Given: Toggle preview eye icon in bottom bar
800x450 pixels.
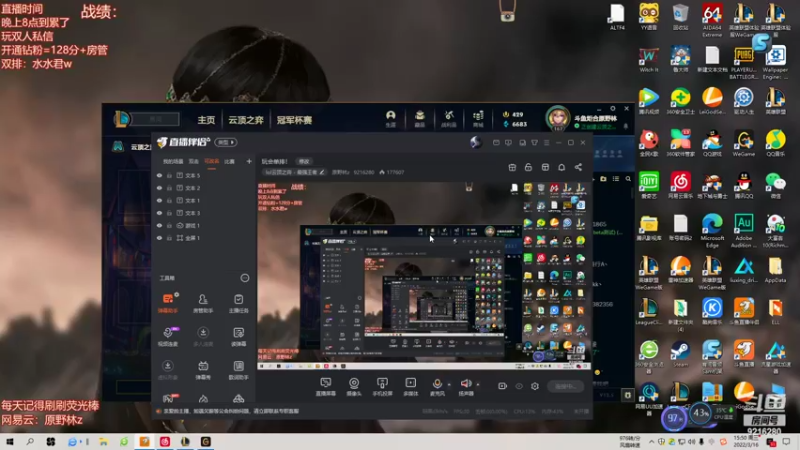Looking at the screenshot, I should (519, 386).
